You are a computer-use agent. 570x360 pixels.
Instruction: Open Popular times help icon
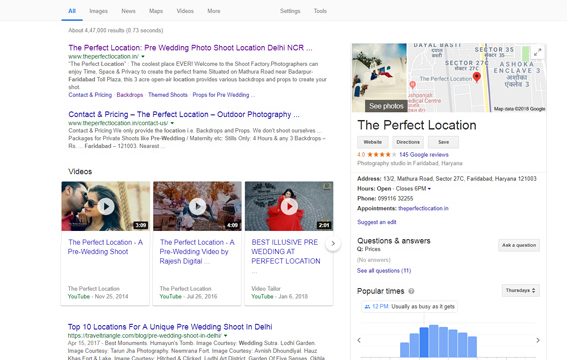coord(411,291)
